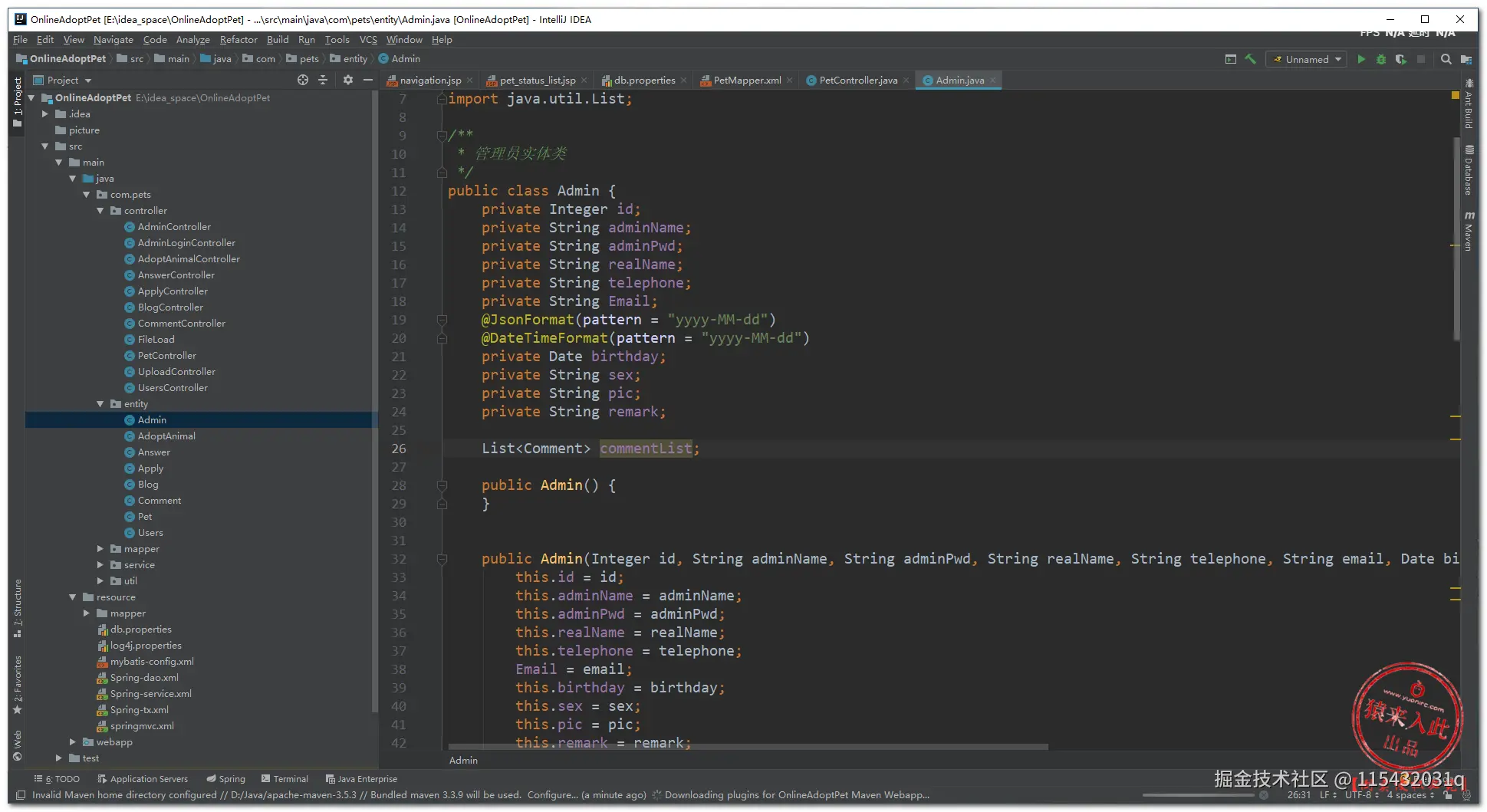Run the Unnamed configuration with green play
The image size is (1487, 812).
pyautogui.click(x=1361, y=59)
